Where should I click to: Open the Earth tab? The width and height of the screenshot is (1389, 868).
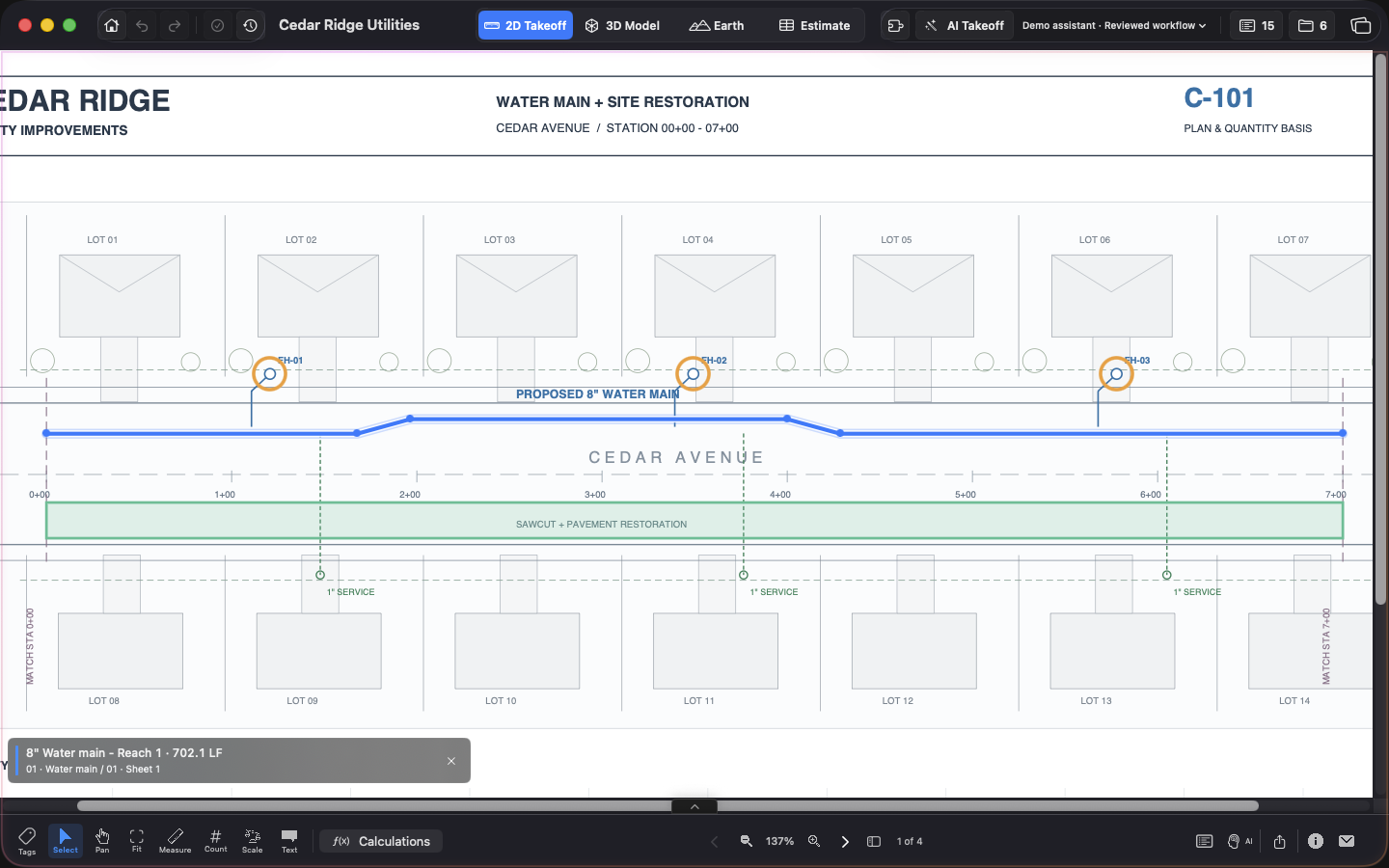[x=717, y=26]
